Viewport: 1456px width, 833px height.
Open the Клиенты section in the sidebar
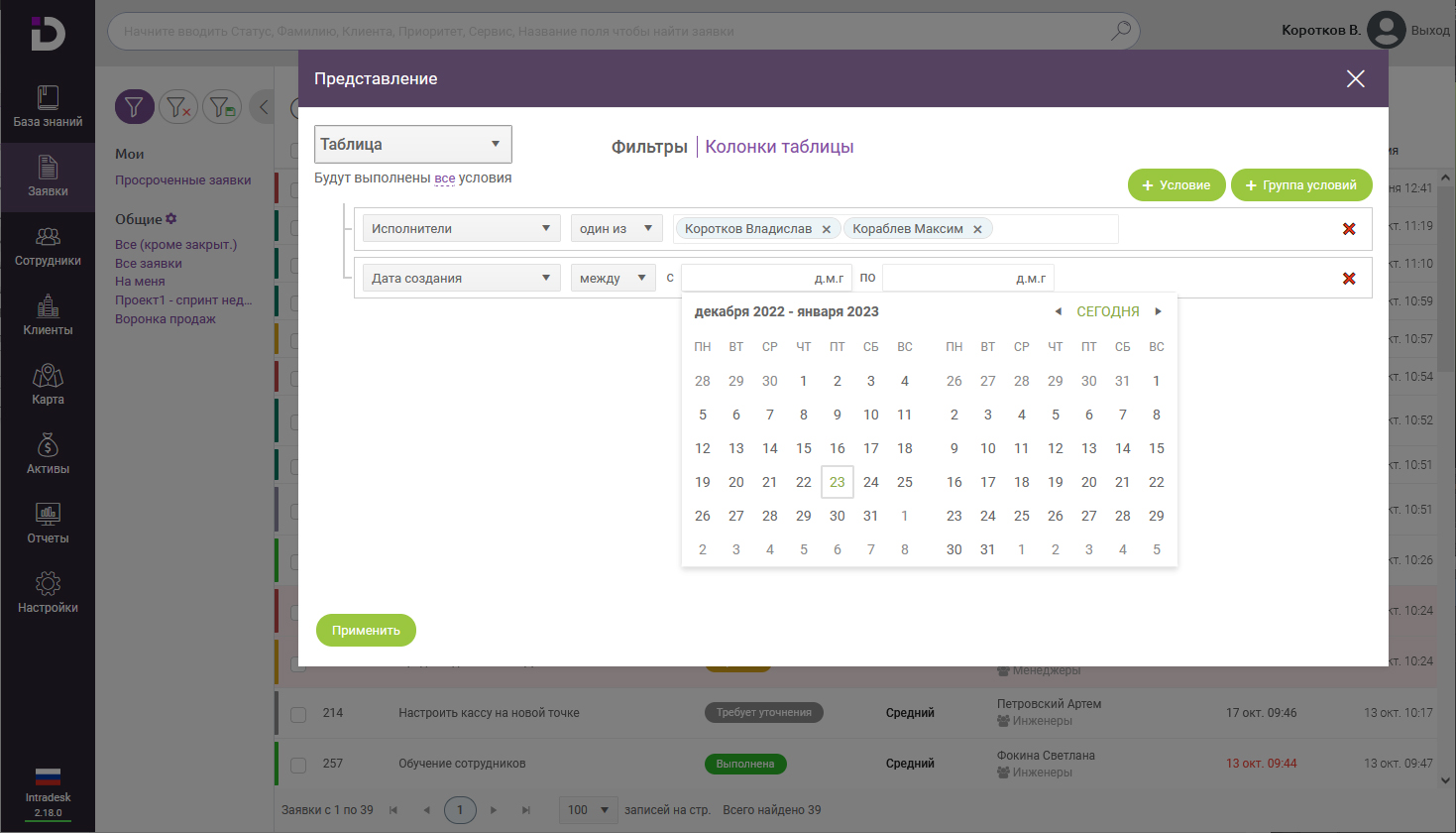(x=47, y=315)
